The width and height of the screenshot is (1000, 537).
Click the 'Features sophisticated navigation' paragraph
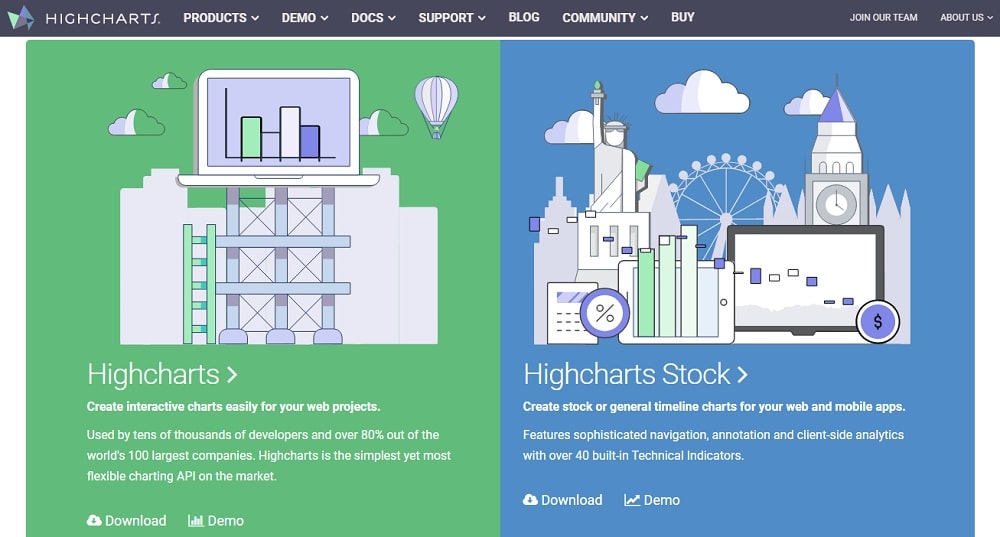[x=714, y=445]
